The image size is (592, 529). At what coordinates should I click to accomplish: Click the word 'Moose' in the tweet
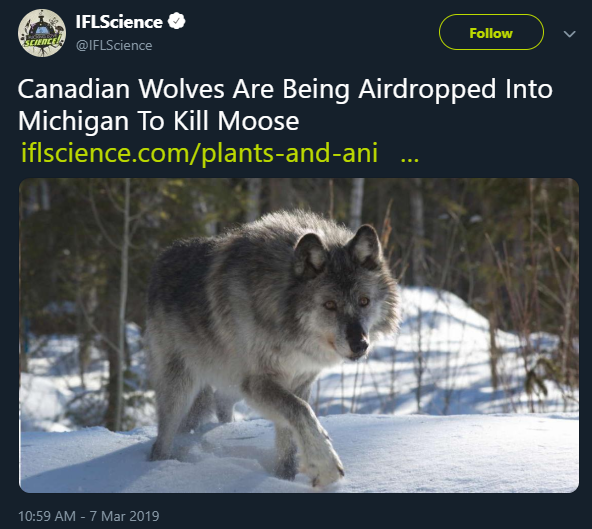coord(259,122)
